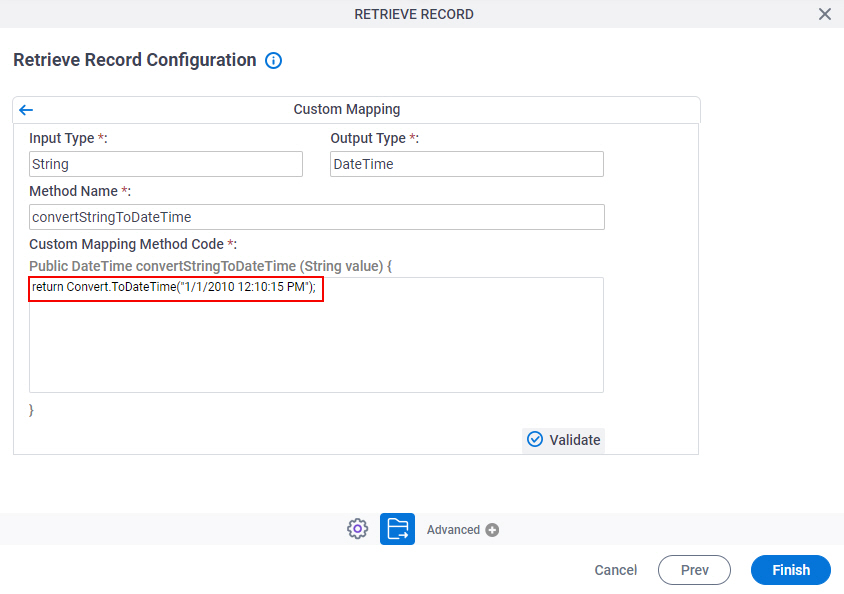844x594 pixels.
Task: Click the Validate button
Action: point(564,440)
